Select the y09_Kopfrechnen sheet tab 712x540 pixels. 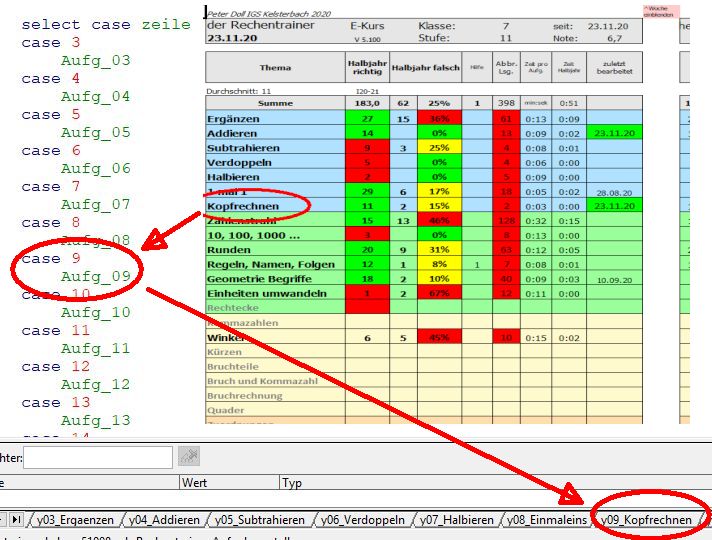tap(647, 520)
